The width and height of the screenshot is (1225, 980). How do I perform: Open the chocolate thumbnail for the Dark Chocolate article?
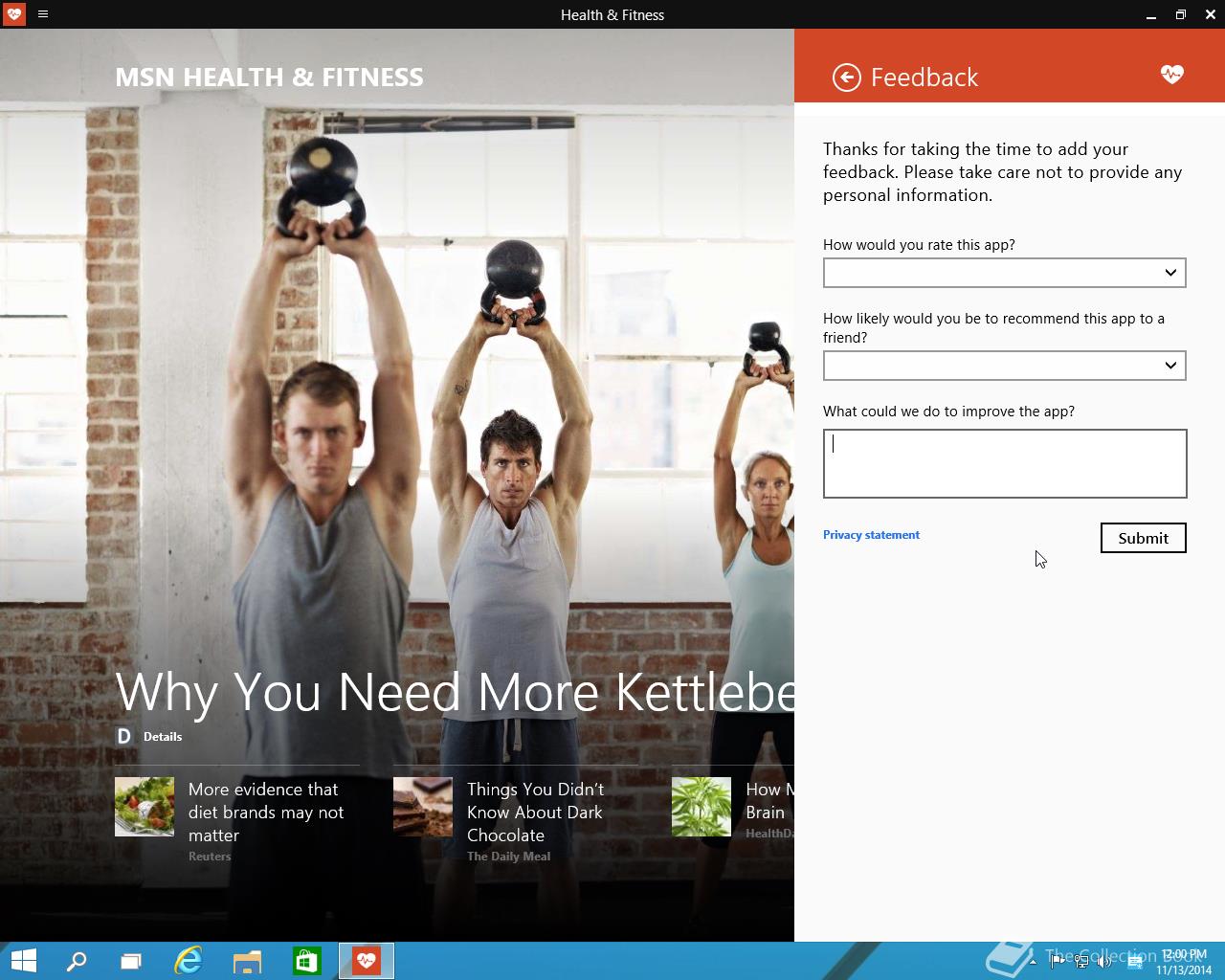pyautogui.click(x=423, y=807)
